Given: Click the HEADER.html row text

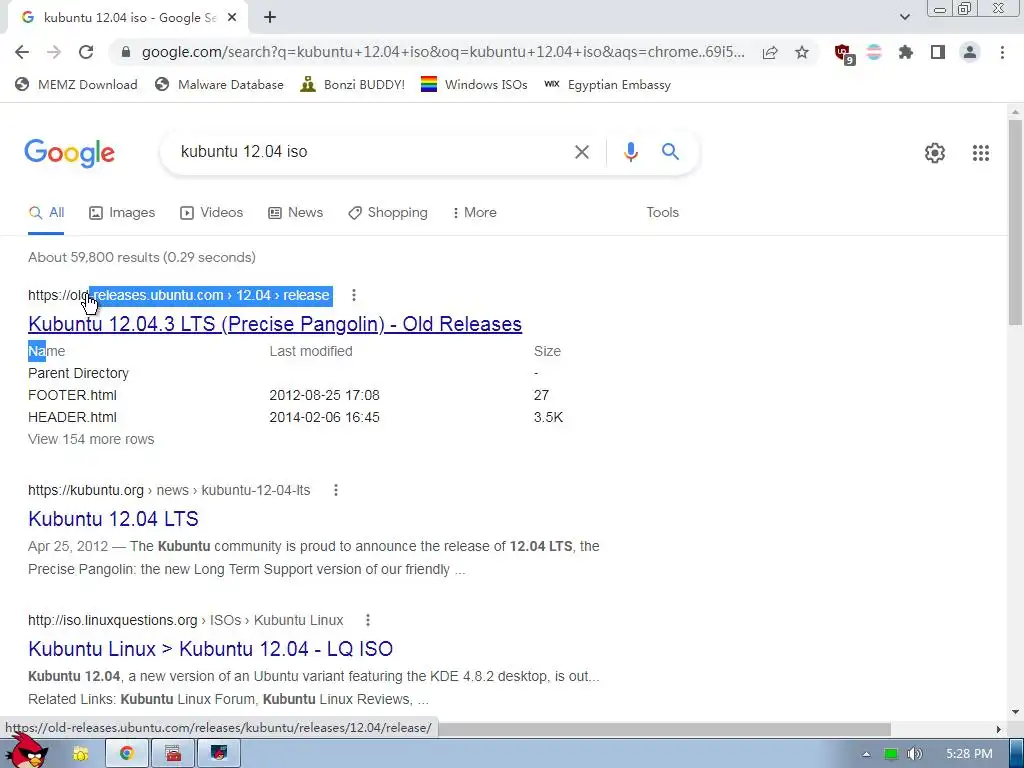Looking at the screenshot, I should pos(72,417).
